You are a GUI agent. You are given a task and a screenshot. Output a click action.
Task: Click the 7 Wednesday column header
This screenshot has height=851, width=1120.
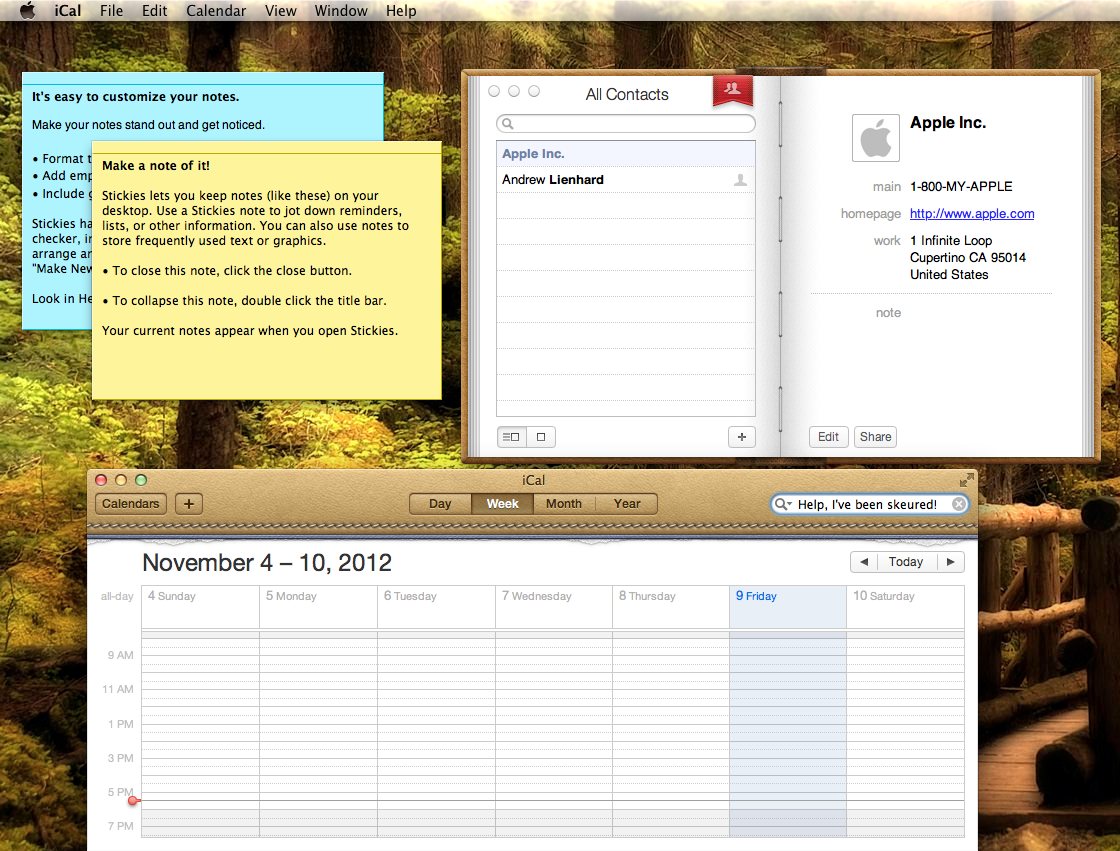pos(536,596)
